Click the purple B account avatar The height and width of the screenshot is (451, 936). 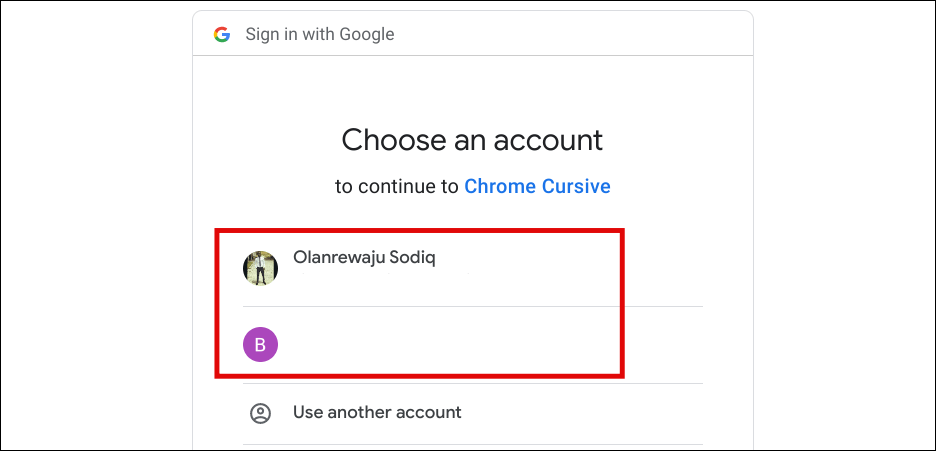(260, 345)
